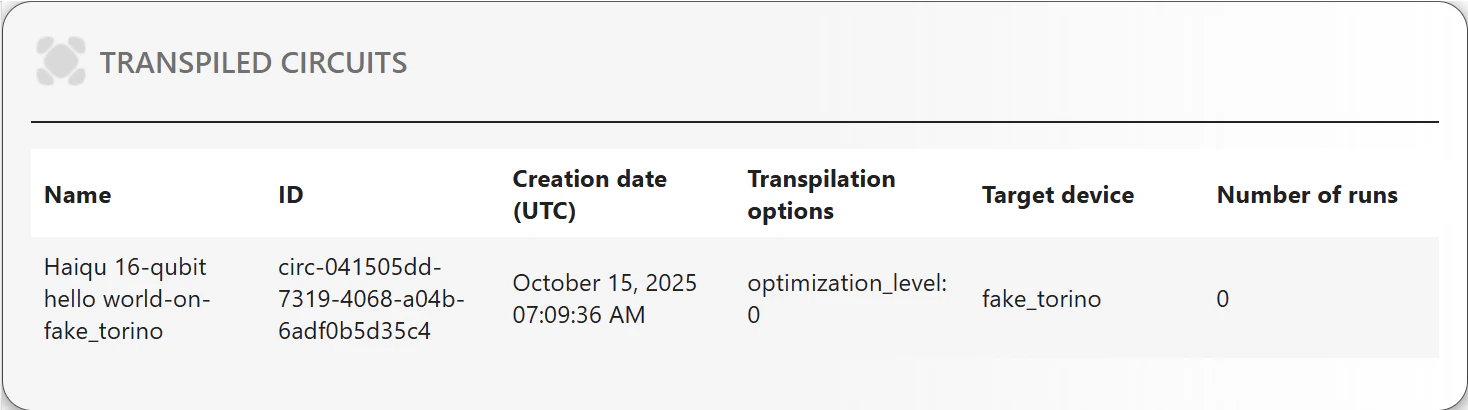The height and width of the screenshot is (410, 1468).
Task: Click the Target device column header
Action: point(1057,195)
